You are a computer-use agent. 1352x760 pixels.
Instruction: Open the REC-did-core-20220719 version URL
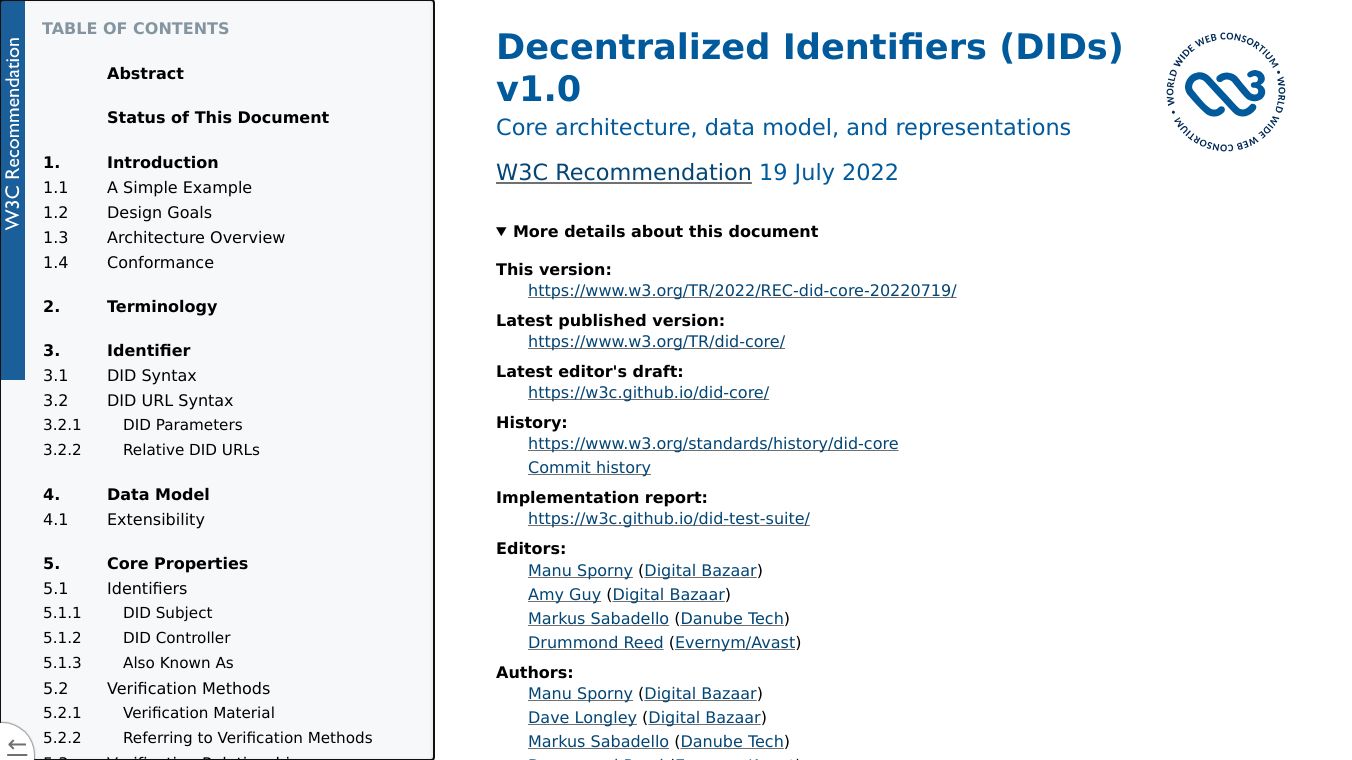pos(742,290)
